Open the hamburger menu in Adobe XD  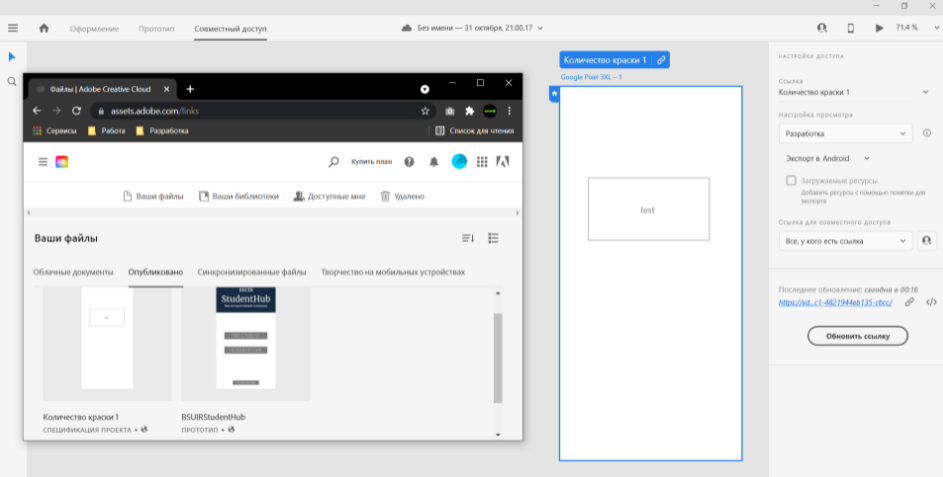tap(13, 28)
